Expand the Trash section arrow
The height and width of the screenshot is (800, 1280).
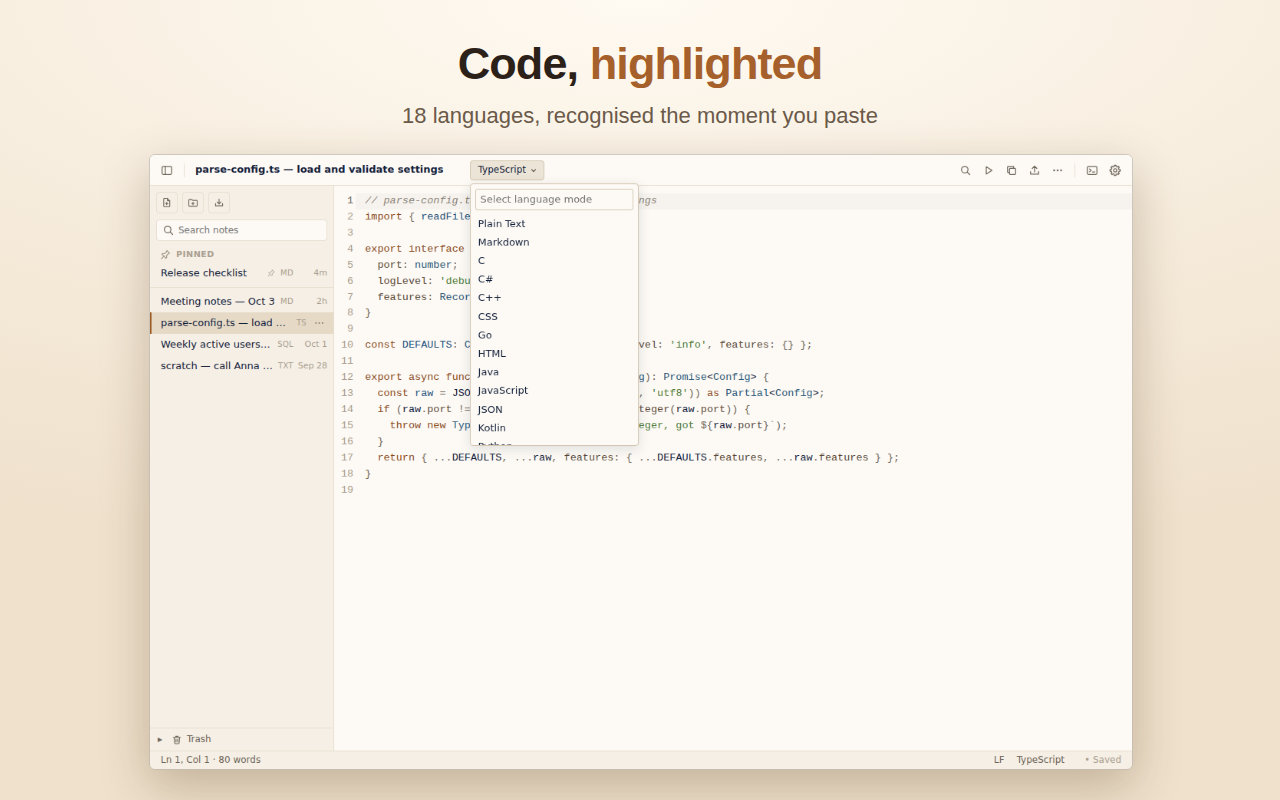(160, 740)
